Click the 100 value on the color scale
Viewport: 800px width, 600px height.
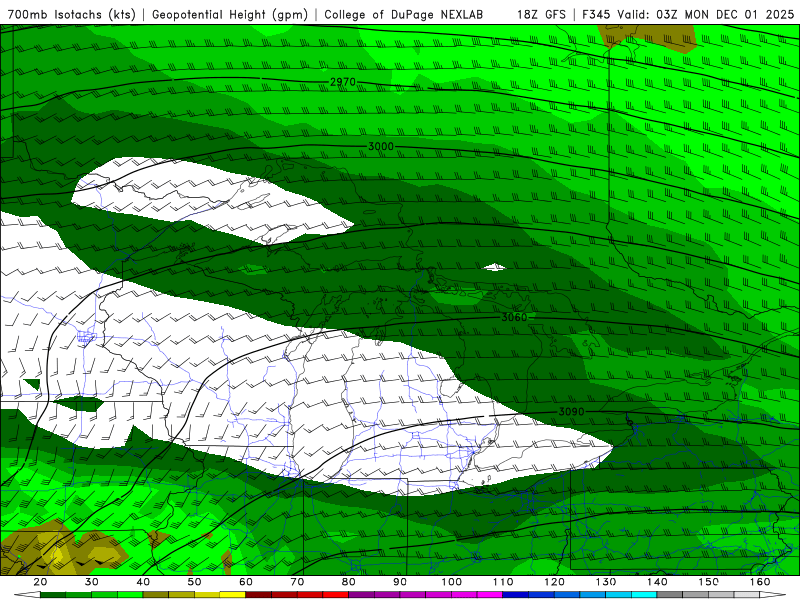click(x=452, y=582)
